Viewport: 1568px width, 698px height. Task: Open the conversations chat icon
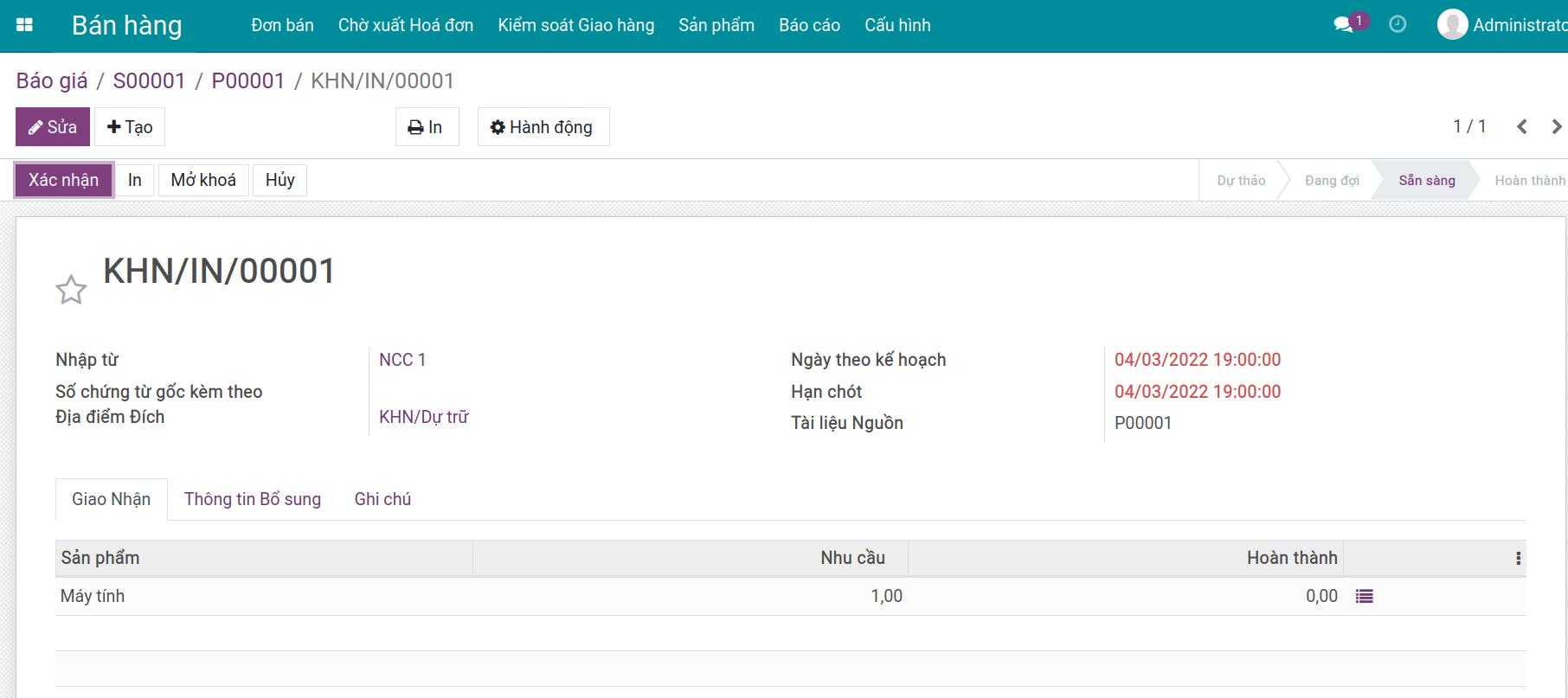tap(1344, 25)
